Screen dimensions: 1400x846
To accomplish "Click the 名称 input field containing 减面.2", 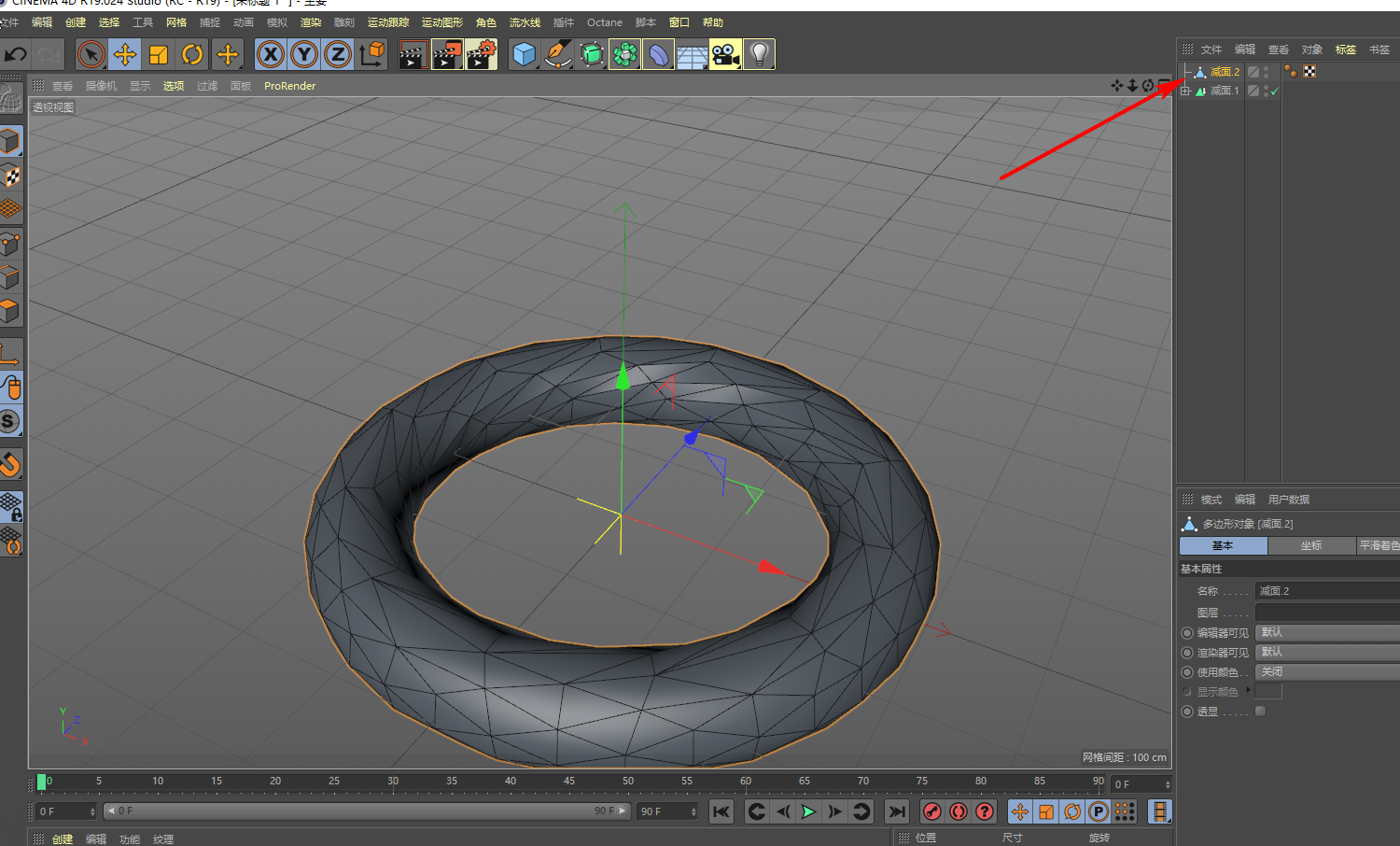I will point(1327,591).
